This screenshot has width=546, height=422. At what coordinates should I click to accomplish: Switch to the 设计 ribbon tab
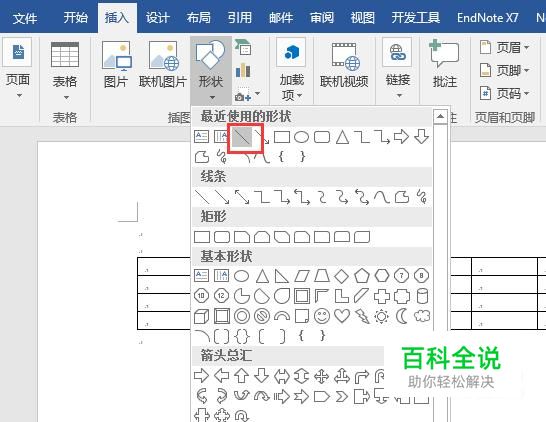point(157,18)
